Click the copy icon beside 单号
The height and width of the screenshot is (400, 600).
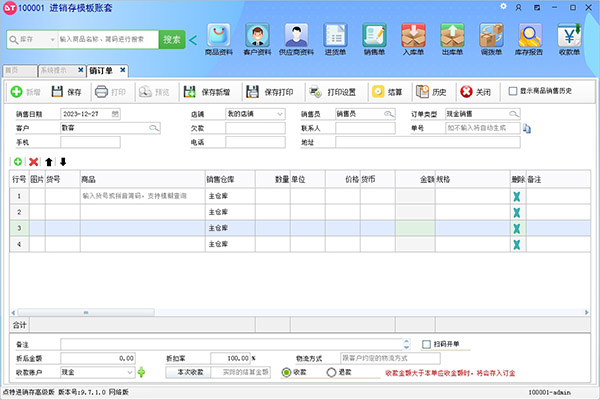pos(527,129)
